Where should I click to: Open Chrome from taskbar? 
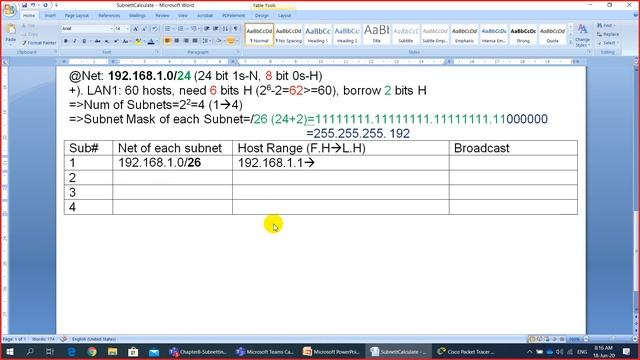click(92, 351)
